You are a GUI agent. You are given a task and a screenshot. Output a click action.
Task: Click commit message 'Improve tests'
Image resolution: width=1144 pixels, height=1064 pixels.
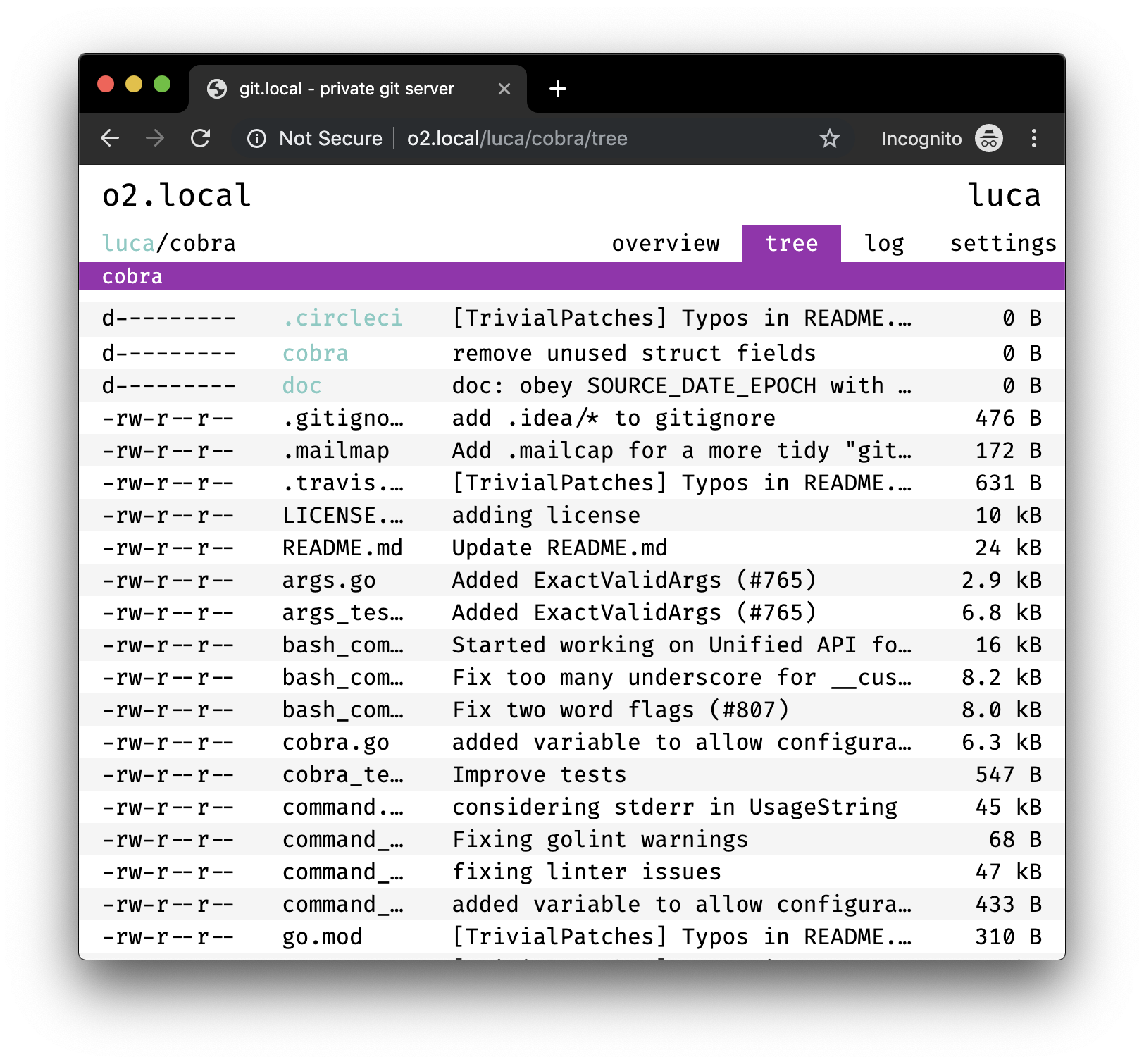pyautogui.click(x=539, y=775)
